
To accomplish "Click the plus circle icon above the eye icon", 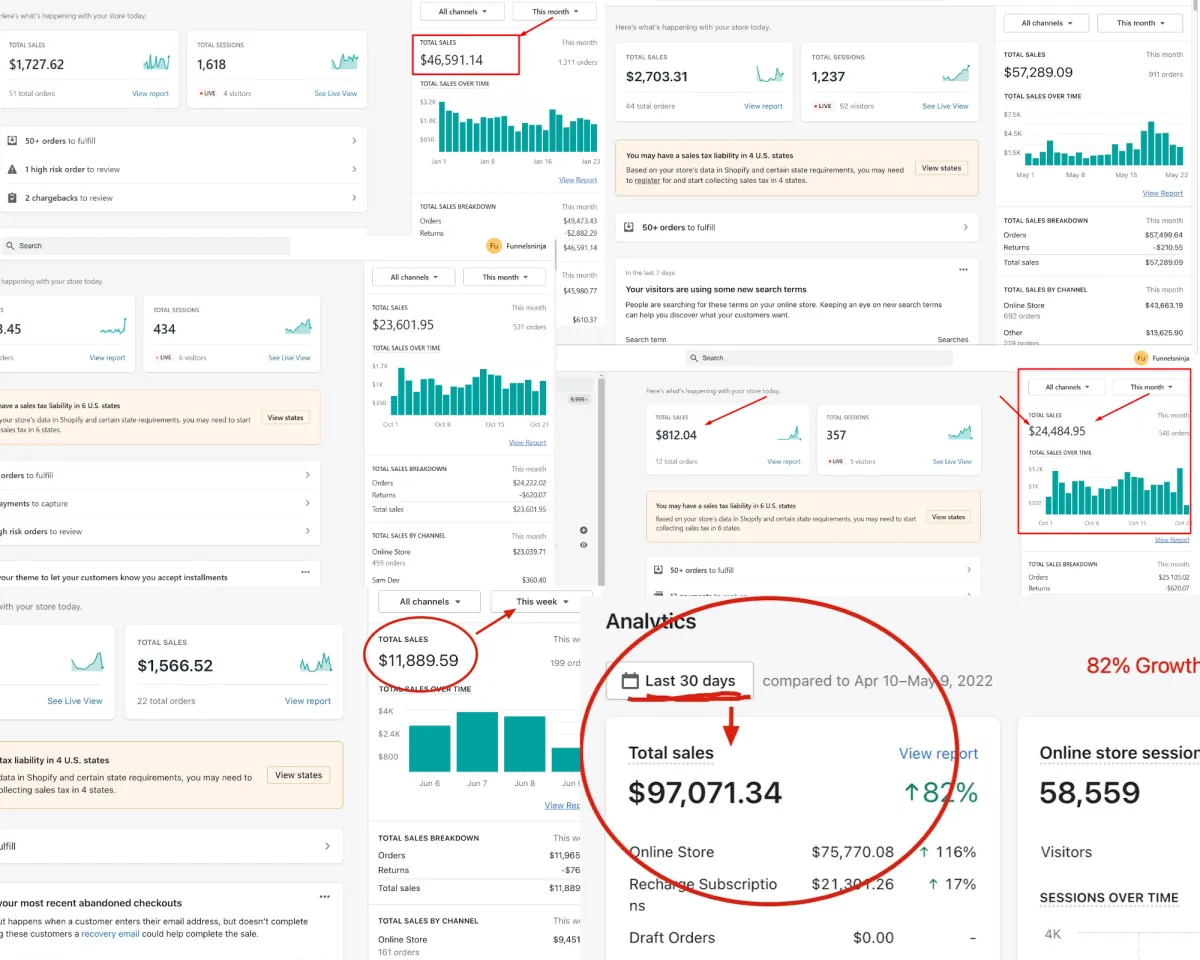I will pyautogui.click(x=583, y=530).
